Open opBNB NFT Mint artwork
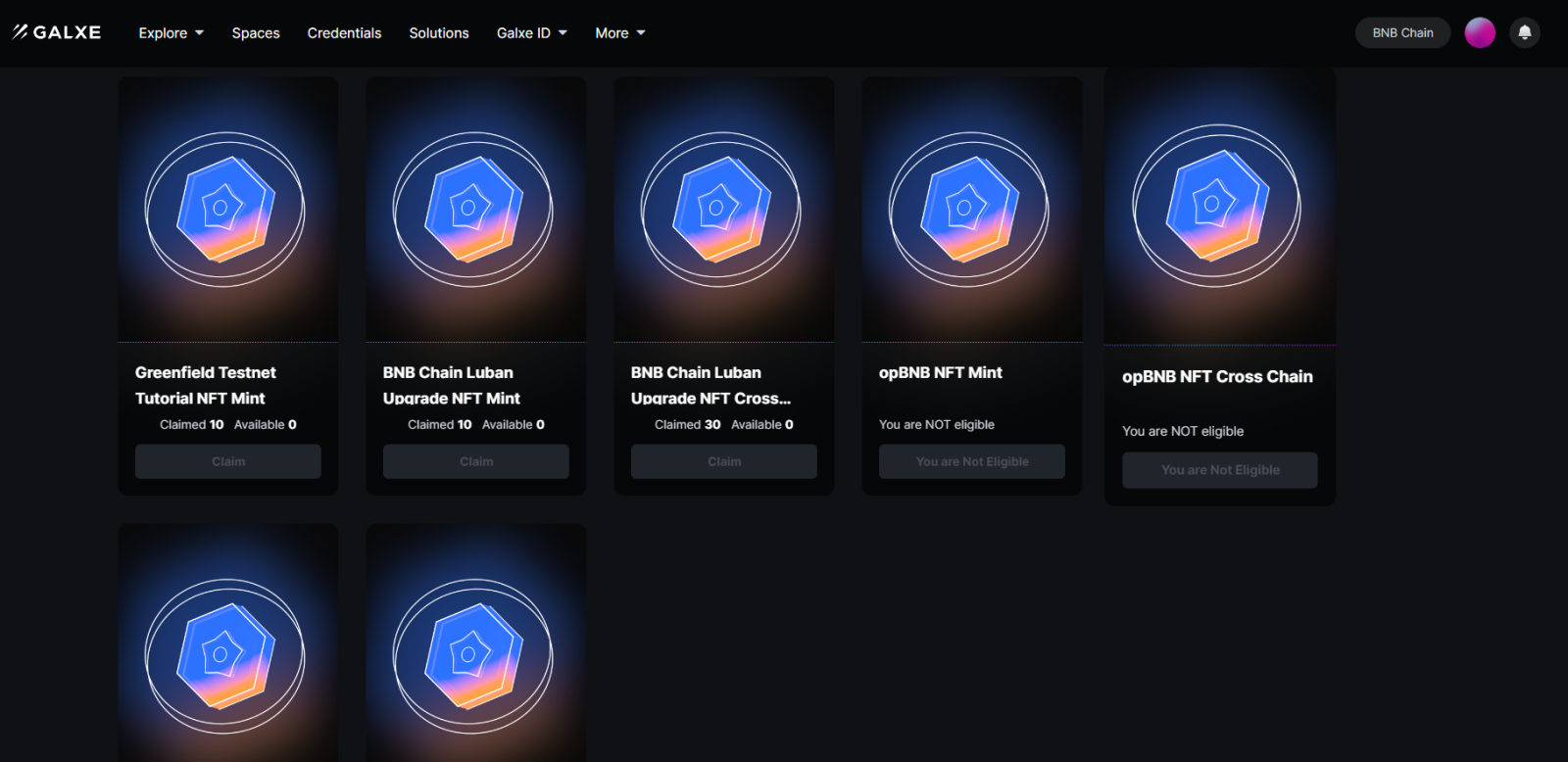The height and width of the screenshot is (762, 1568). pyautogui.click(x=972, y=210)
